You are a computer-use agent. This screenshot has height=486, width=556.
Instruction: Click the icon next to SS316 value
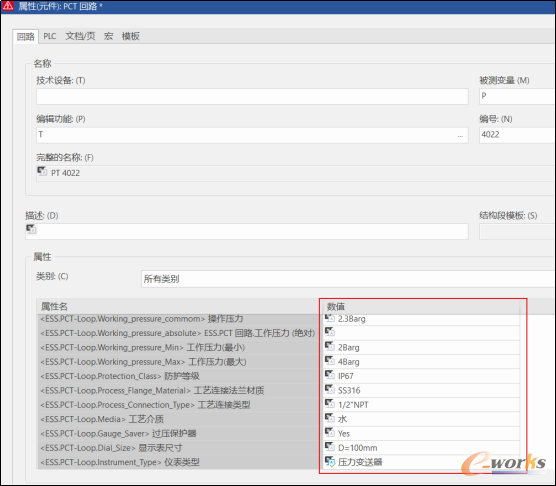pos(330,390)
